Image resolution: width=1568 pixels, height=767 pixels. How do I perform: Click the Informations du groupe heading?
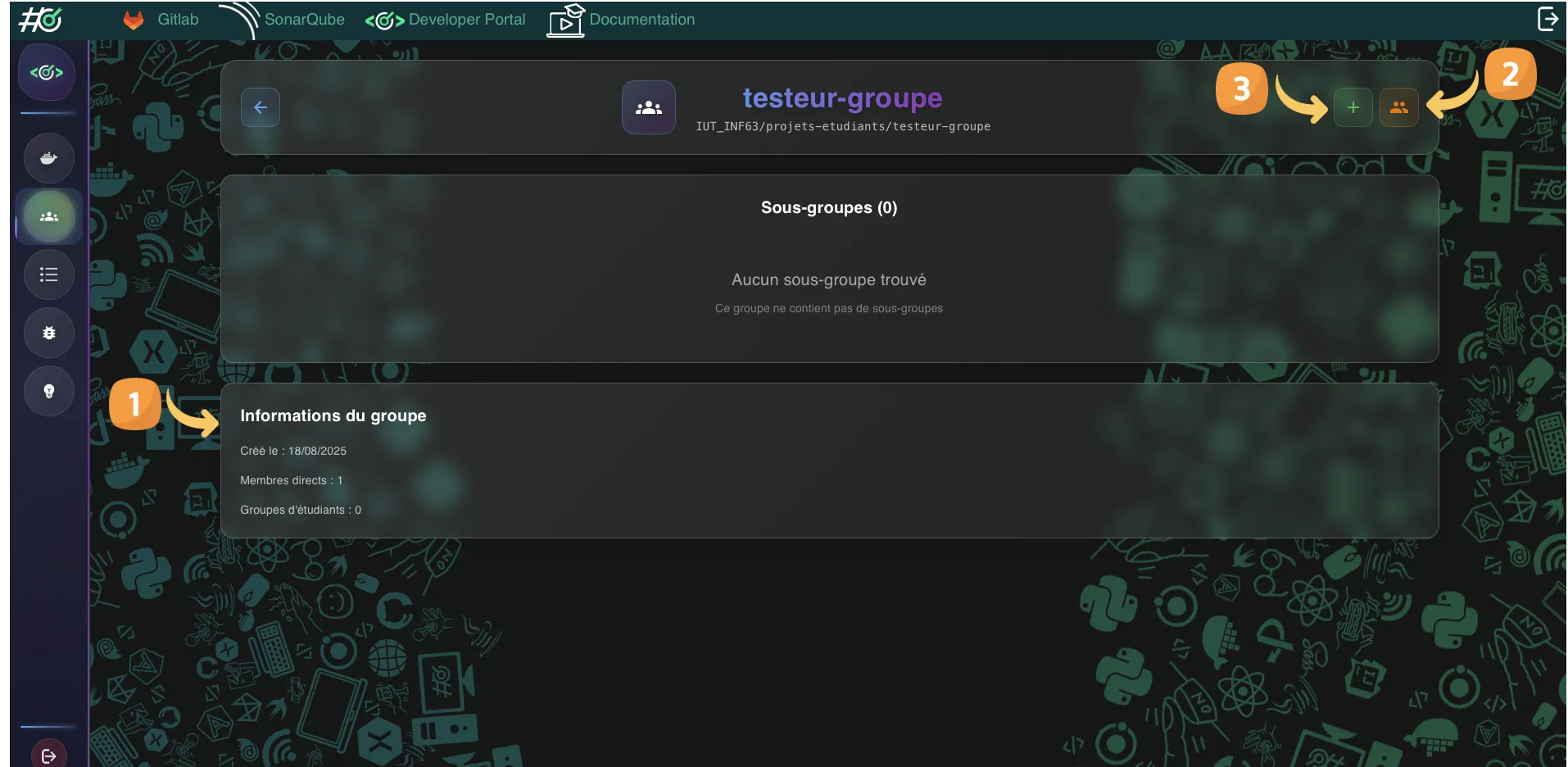(x=333, y=415)
